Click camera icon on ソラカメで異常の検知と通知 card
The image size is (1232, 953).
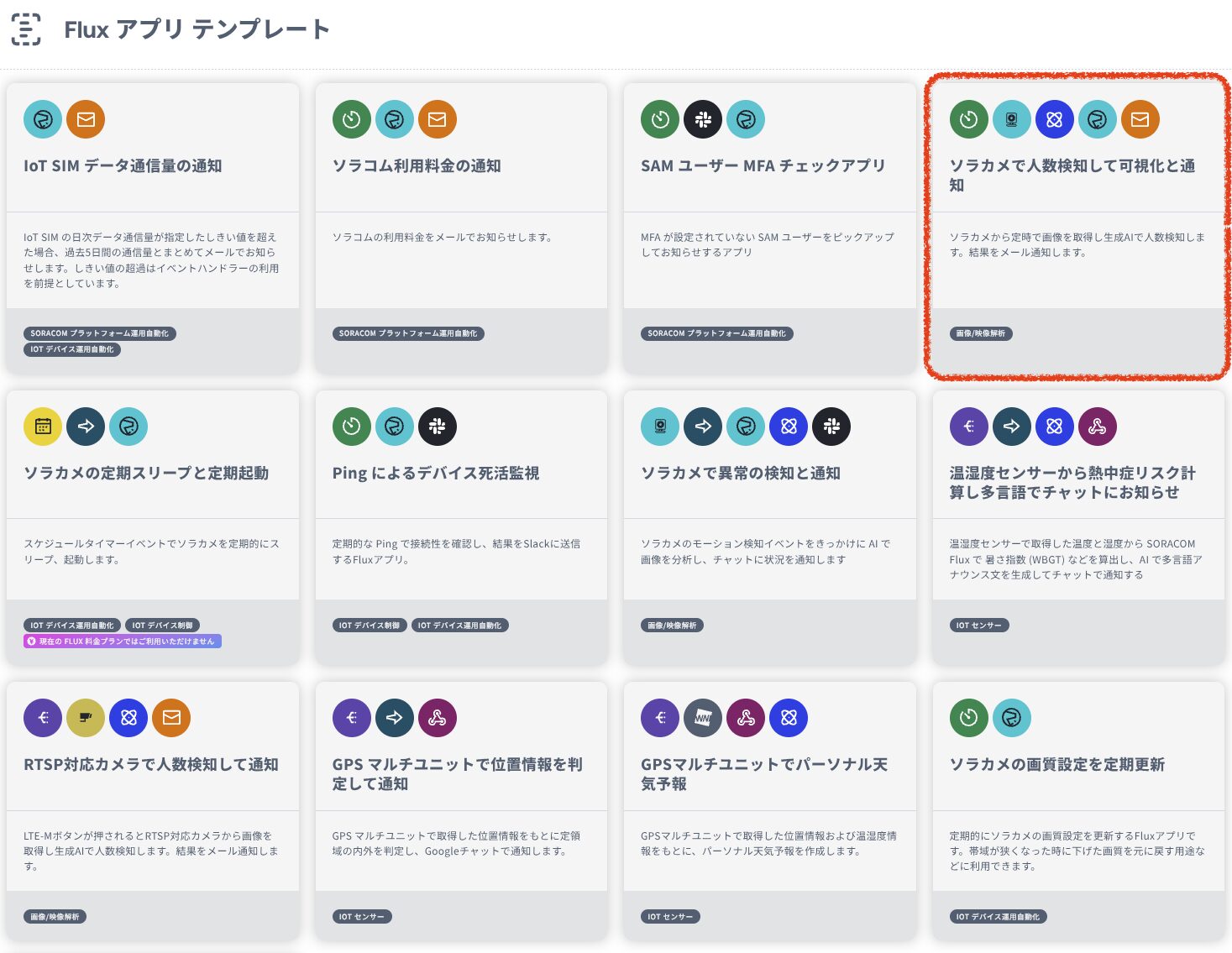tap(660, 427)
